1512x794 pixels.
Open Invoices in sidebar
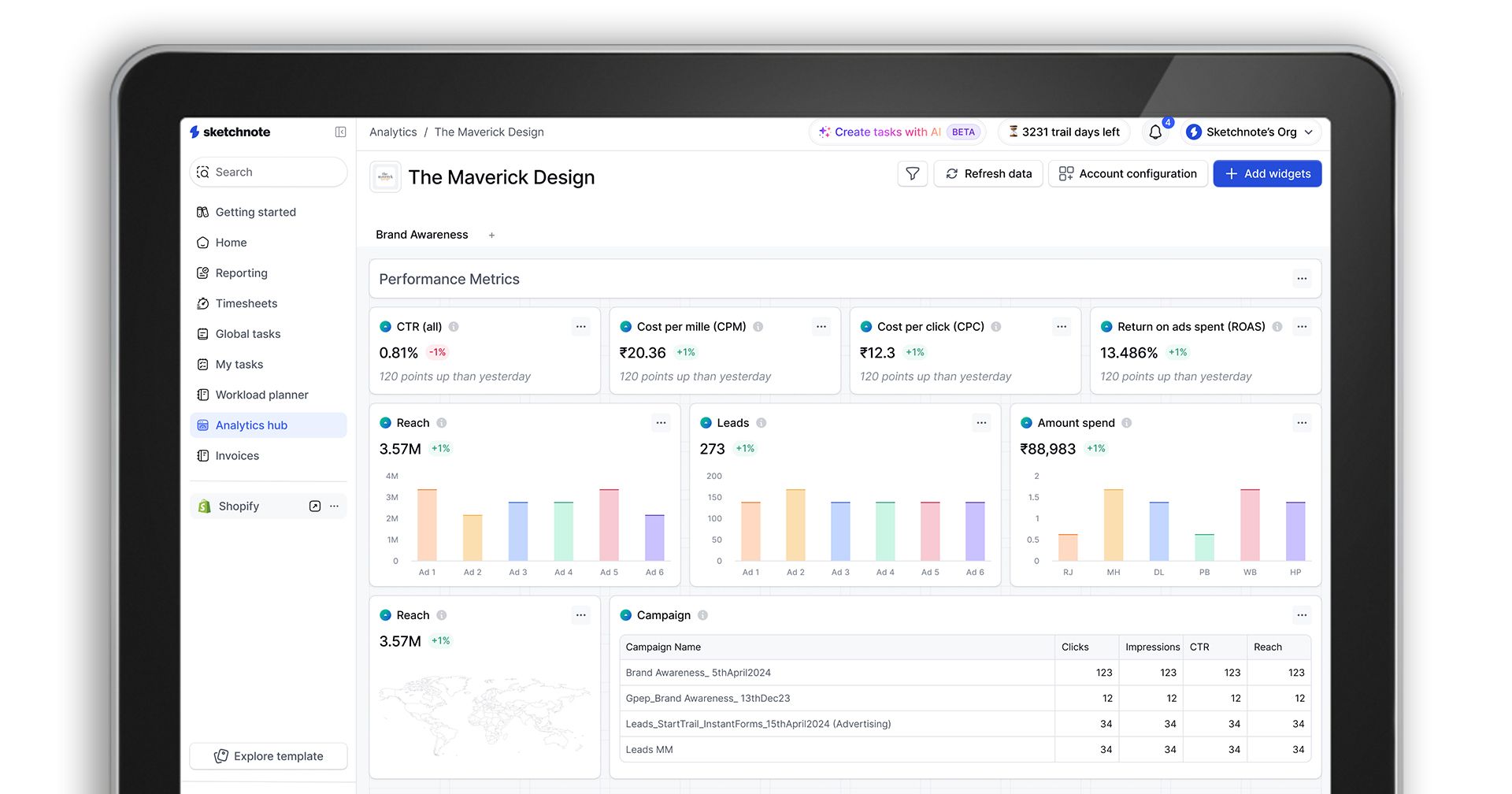(x=268, y=456)
